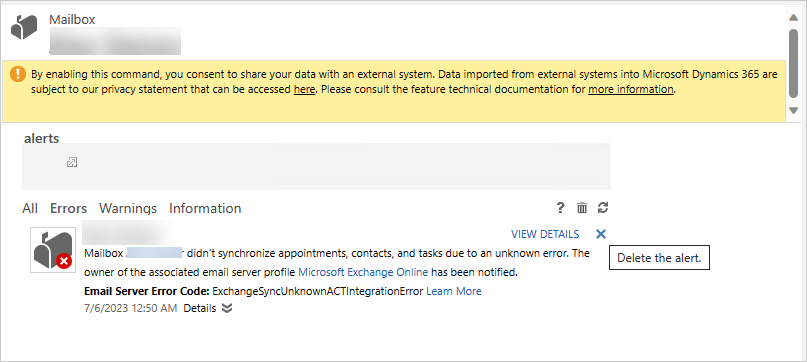The width and height of the screenshot is (807, 362).
Task: Click the ExchangeSyncUnknownACTIntegrationError code text
Action: (x=318, y=291)
